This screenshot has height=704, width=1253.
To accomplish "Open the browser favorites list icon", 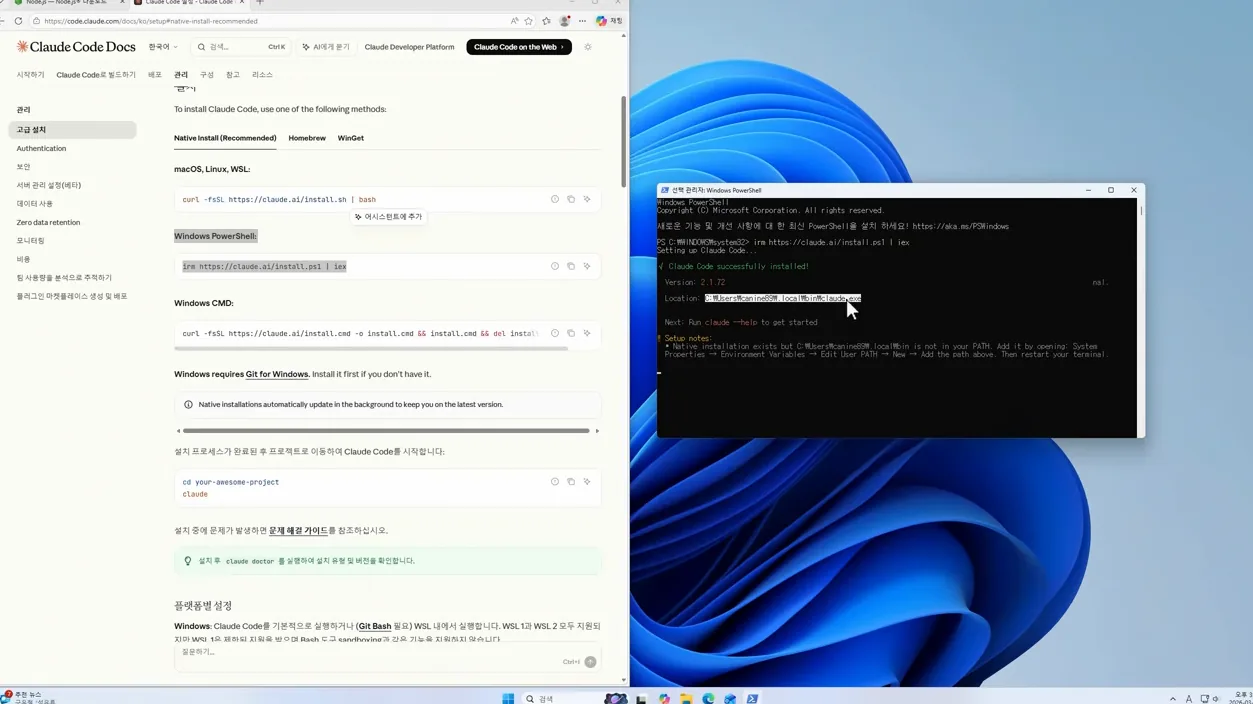I will click(546, 21).
